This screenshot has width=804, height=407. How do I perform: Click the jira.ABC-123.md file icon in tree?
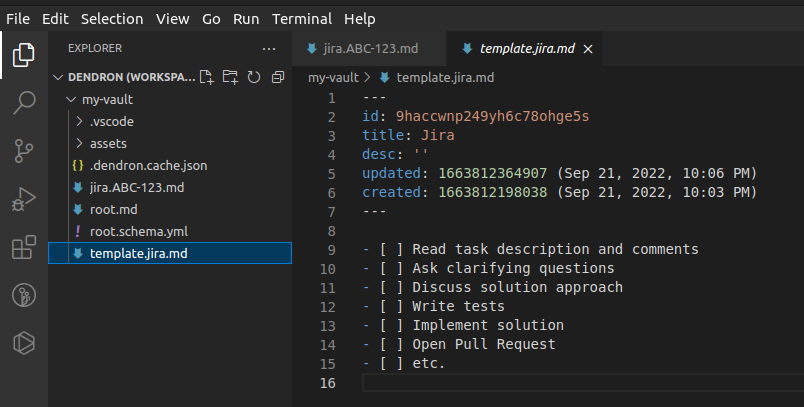coord(78,188)
